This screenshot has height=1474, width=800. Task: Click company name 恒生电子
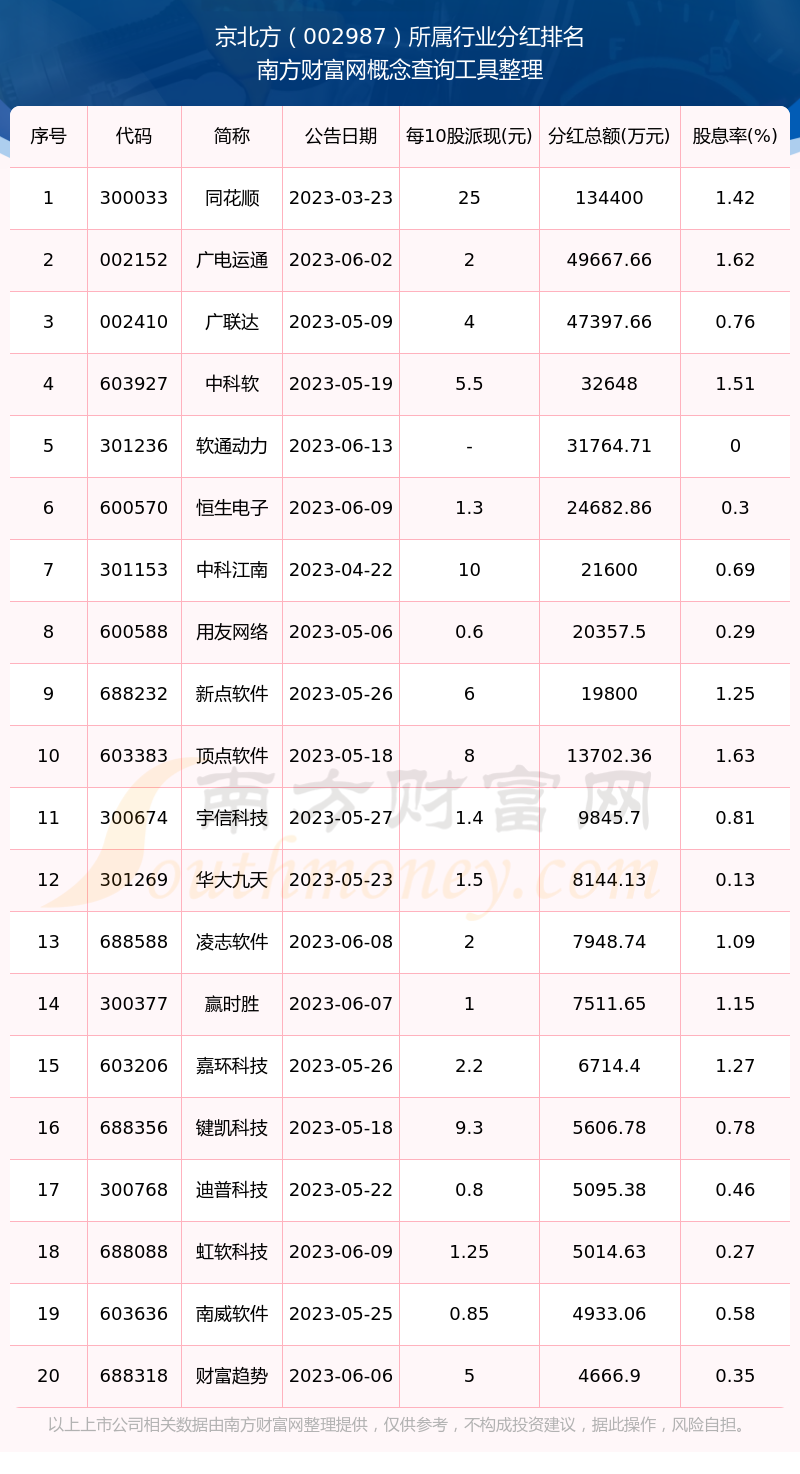(x=232, y=508)
